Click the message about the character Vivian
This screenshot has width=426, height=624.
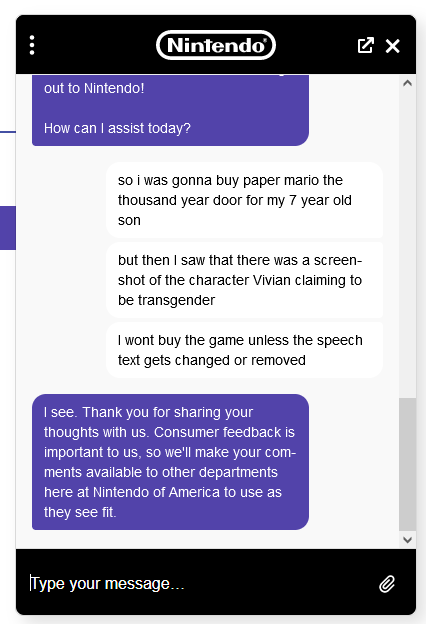click(244, 280)
